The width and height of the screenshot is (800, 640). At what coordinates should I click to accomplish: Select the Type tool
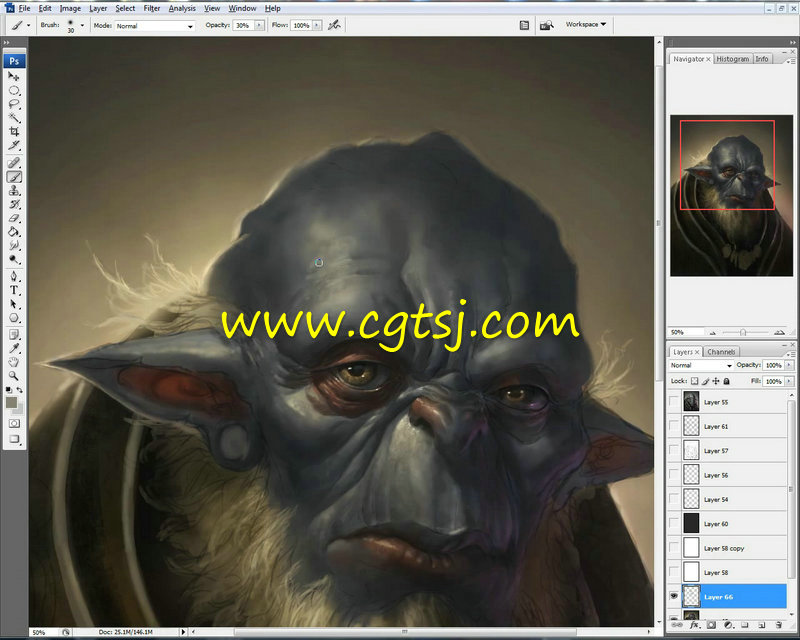[14, 290]
